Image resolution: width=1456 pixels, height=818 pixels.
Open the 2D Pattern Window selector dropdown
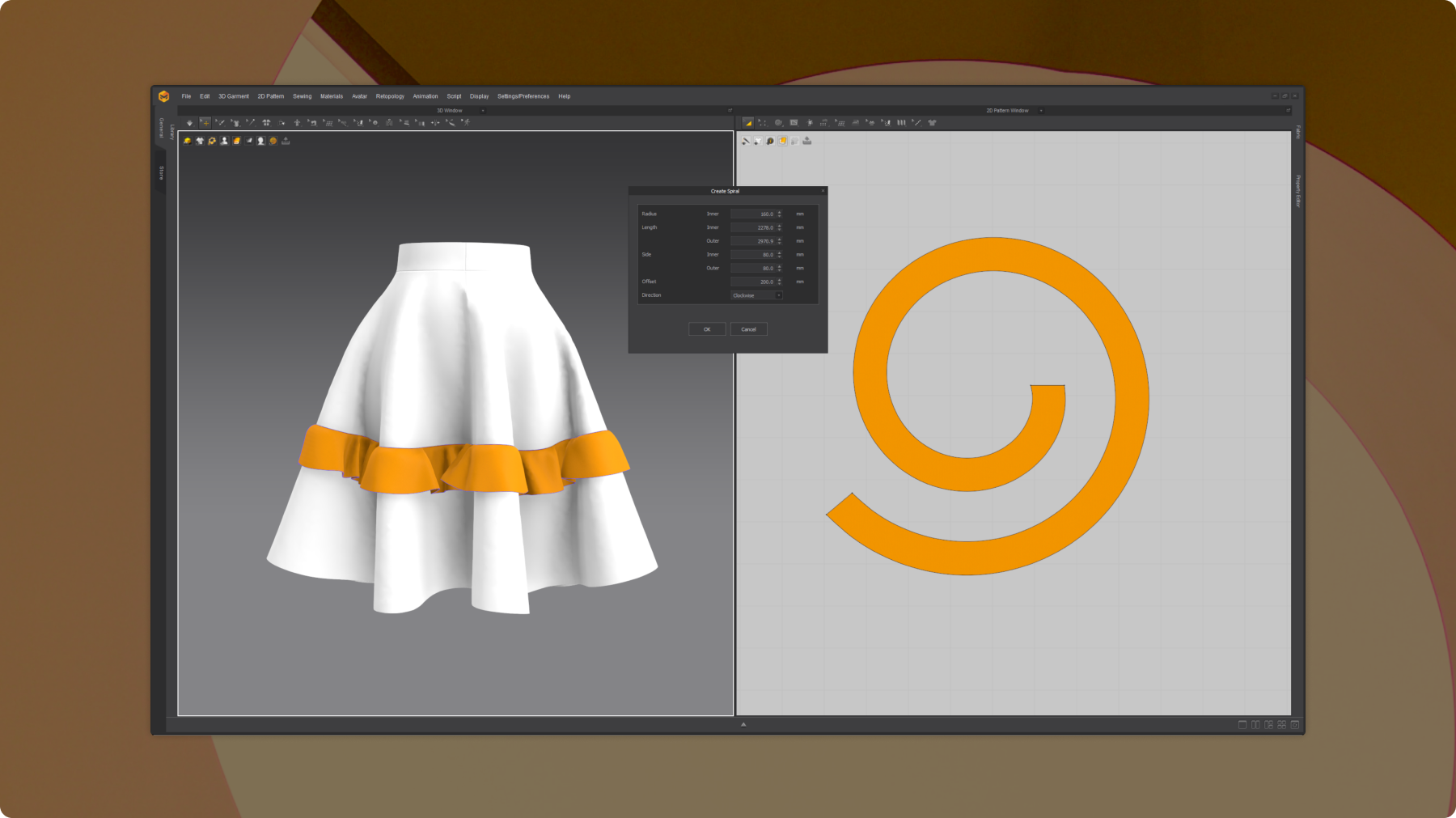click(x=1043, y=111)
